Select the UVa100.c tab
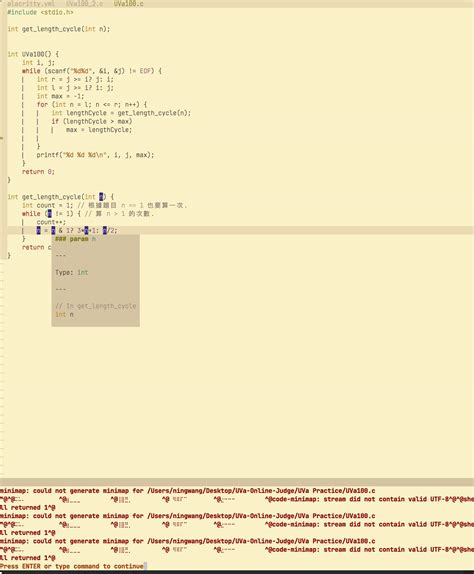The image size is (474, 574). tap(128, 4)
